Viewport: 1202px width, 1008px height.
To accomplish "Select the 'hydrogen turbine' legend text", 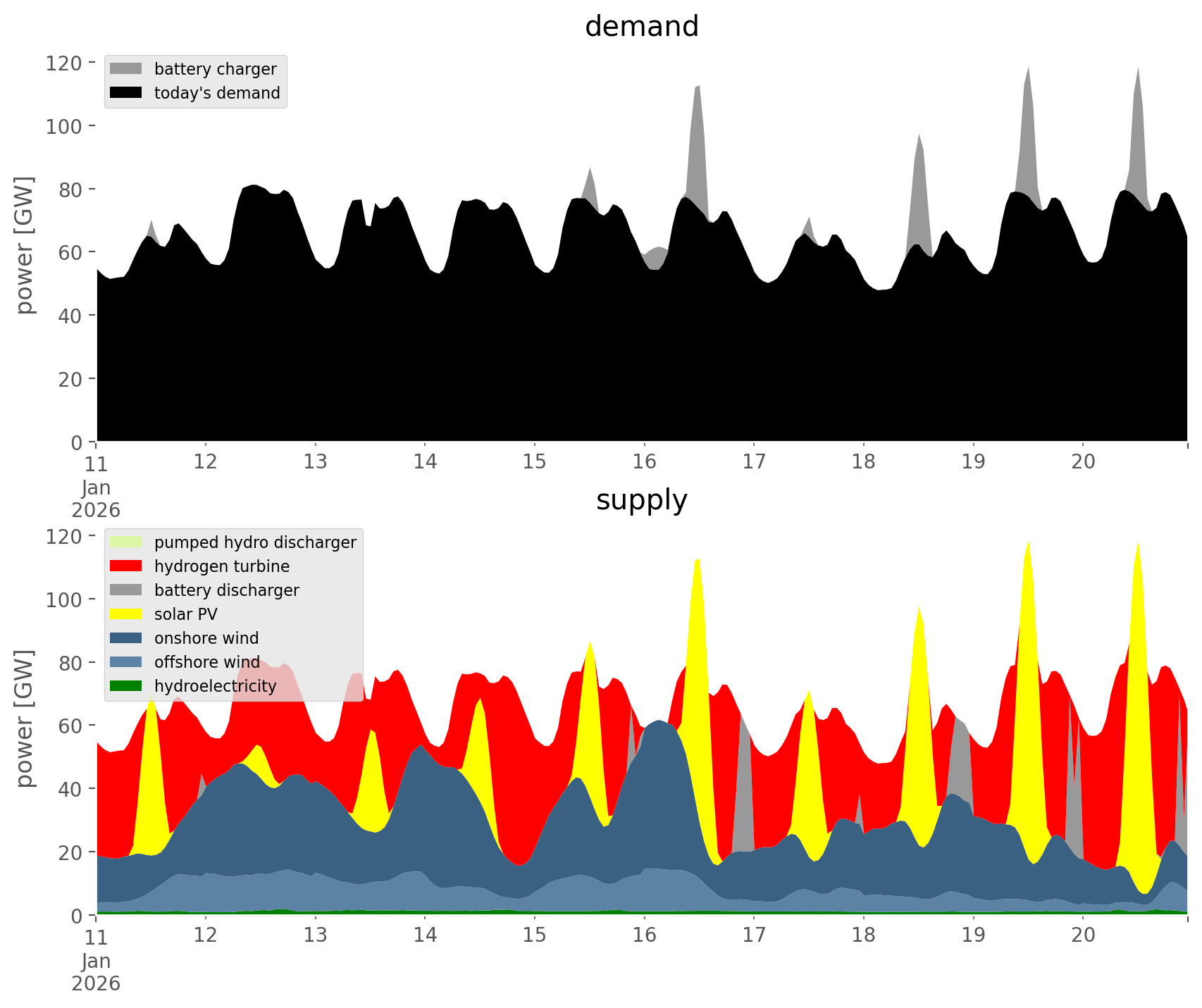I will (222, 566).
